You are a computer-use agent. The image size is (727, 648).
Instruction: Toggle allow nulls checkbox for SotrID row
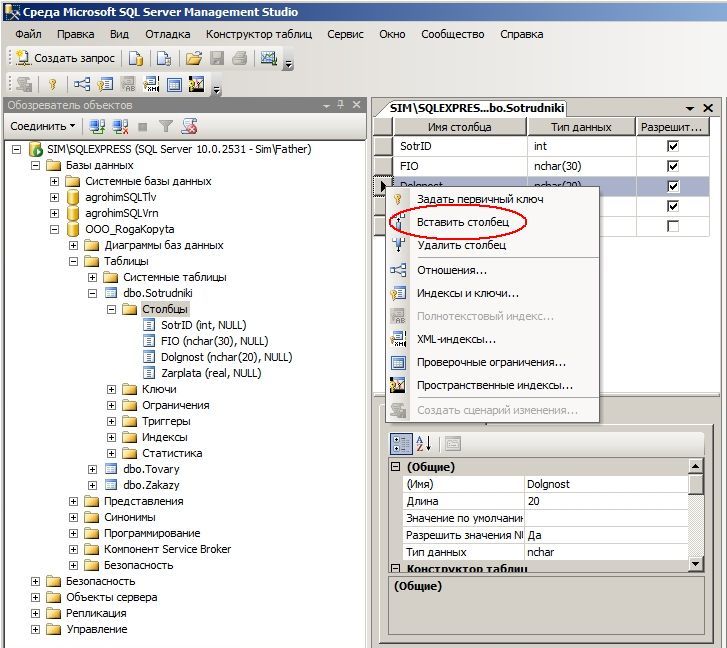[x=672, y=146]
